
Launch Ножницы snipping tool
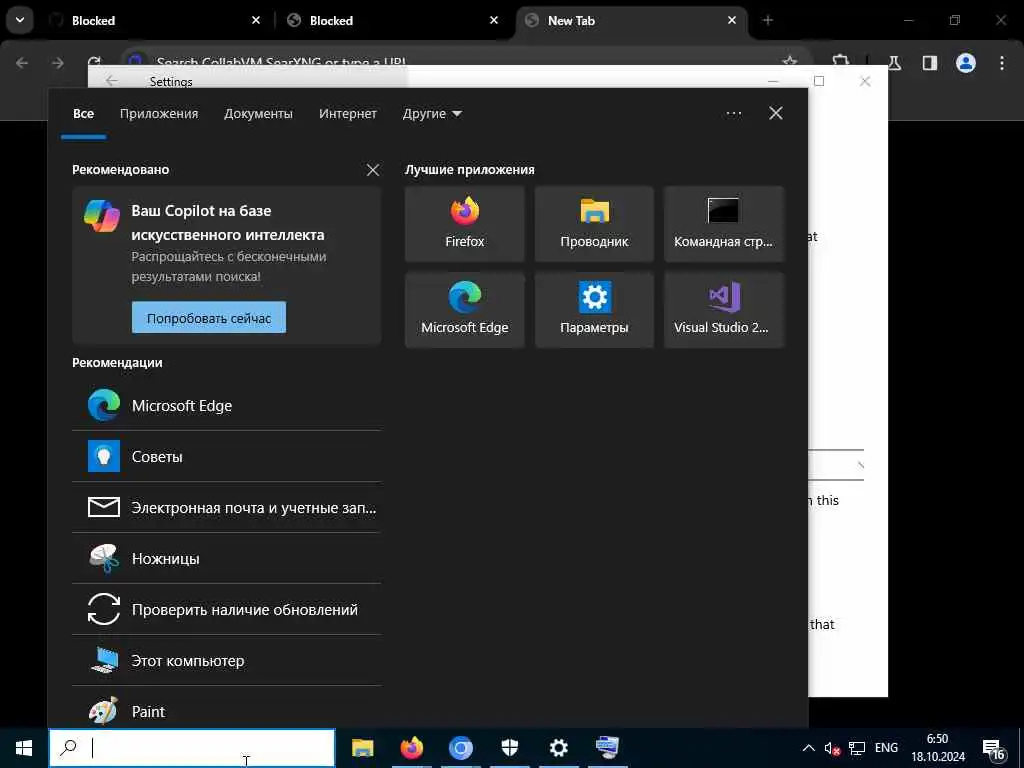[226, 558]
